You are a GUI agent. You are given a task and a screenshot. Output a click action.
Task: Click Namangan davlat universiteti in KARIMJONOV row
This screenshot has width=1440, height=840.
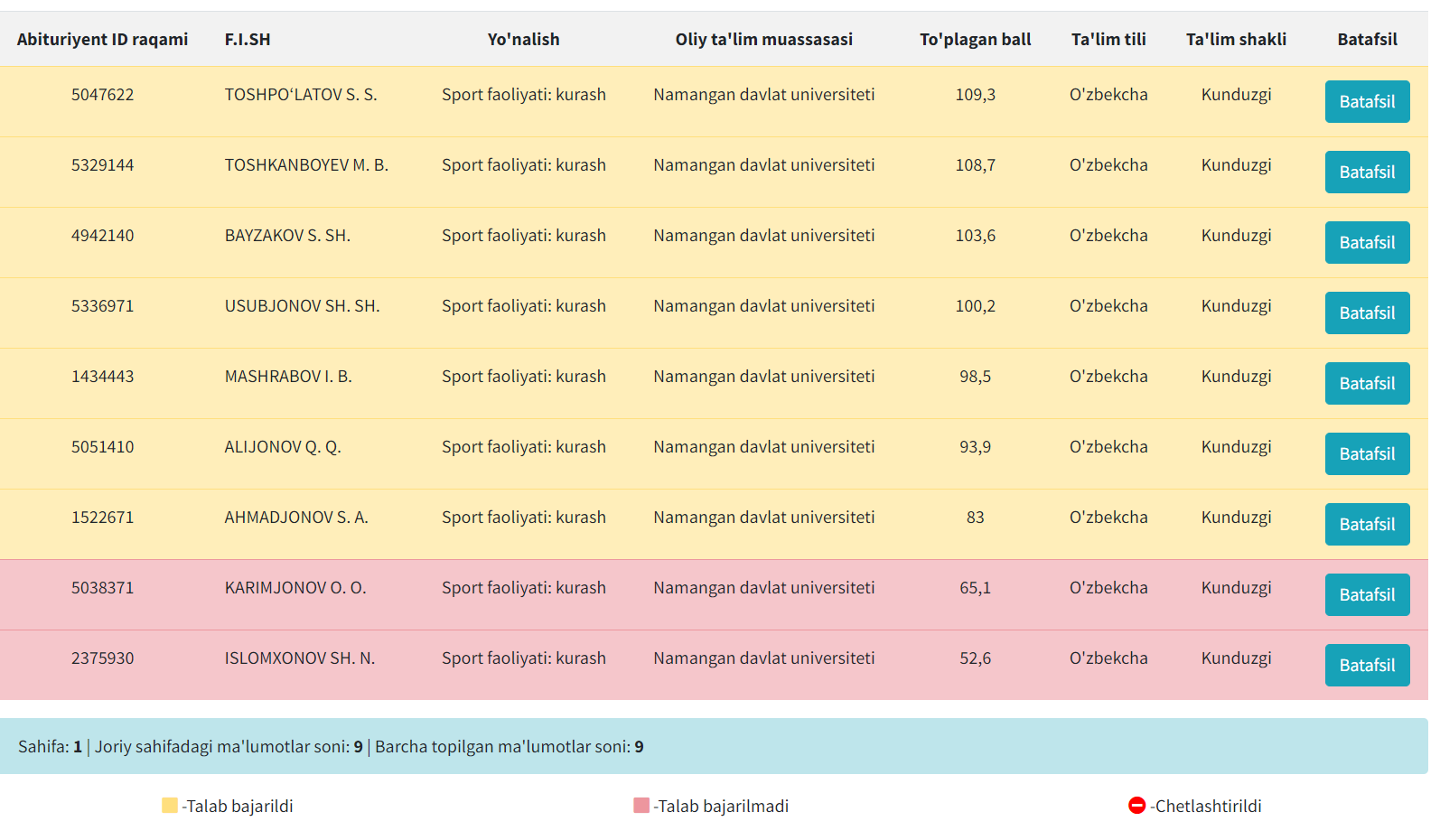pyautogui.click(x=764, y=588)
